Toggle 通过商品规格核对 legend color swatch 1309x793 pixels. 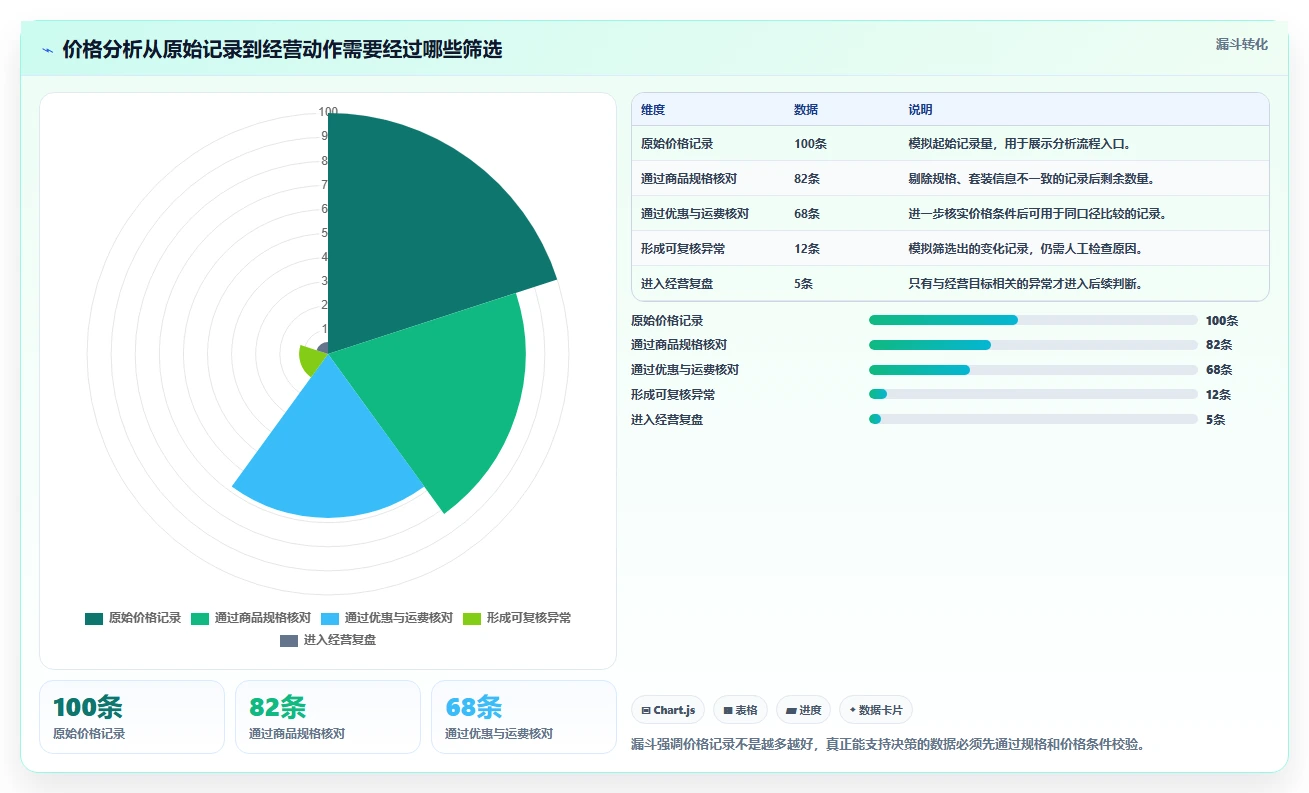point(200,618)
